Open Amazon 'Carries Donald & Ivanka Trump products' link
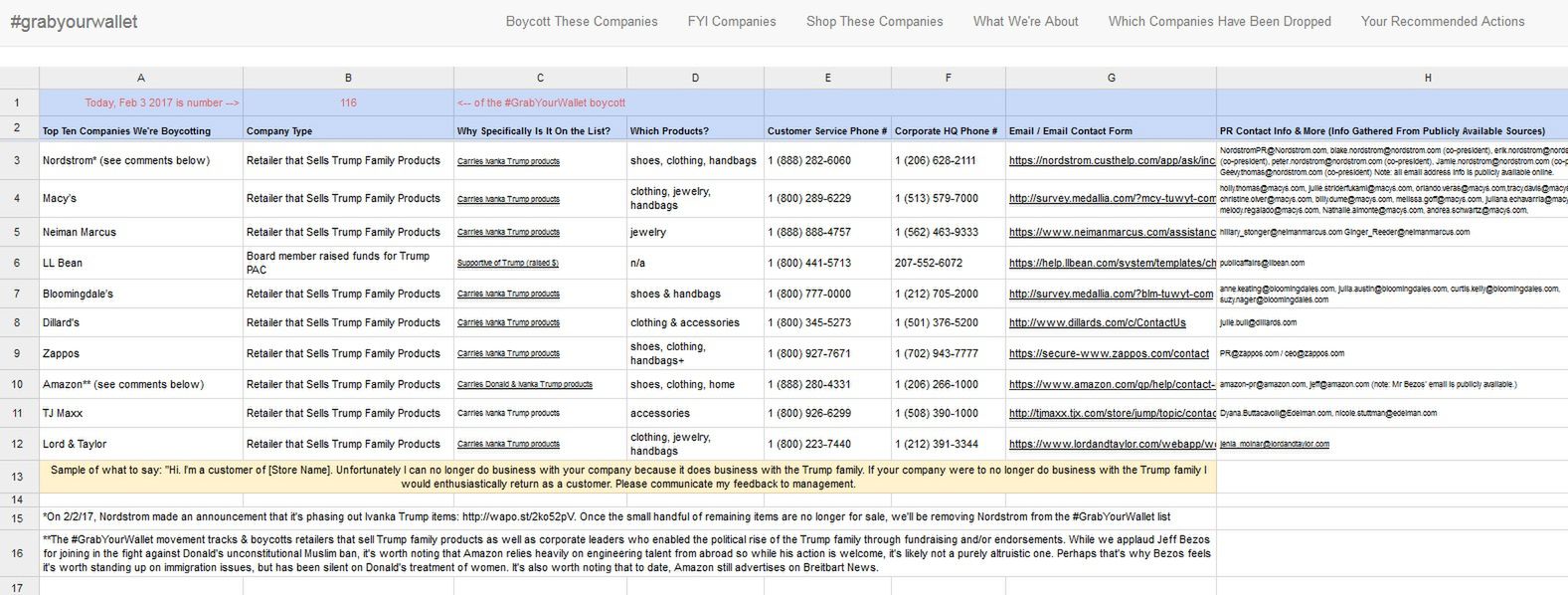The image size is (1568, 595). [525, 385]
